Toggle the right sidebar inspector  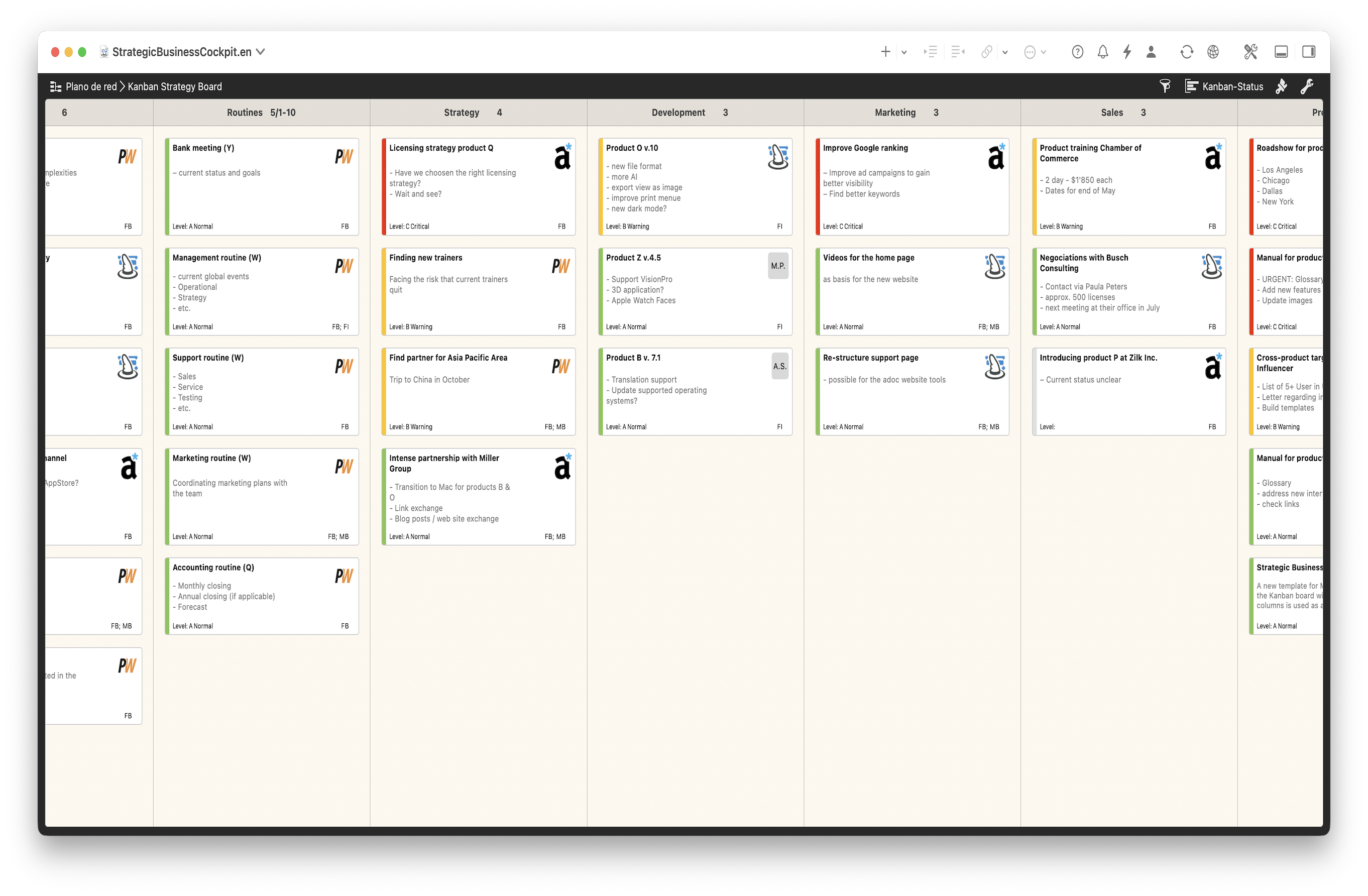point(1309,52)
